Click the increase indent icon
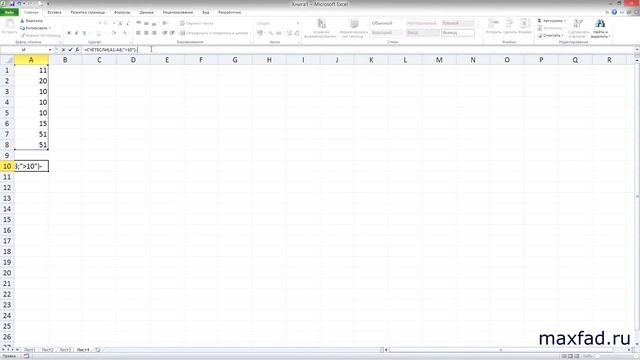Image resolution: width=640 pixels, height=360 pixels. (x=172, y=33)
